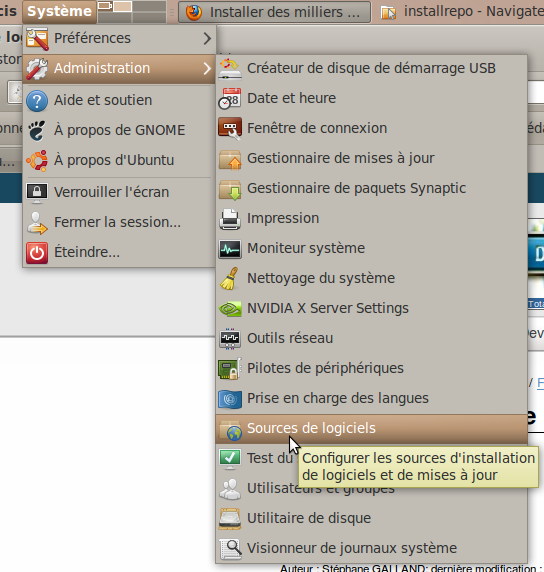The height and width of the screenshot is (572, 544).
Task: Launch Créateur de disque de démarrage USB
Action: [x=371, y=69]
